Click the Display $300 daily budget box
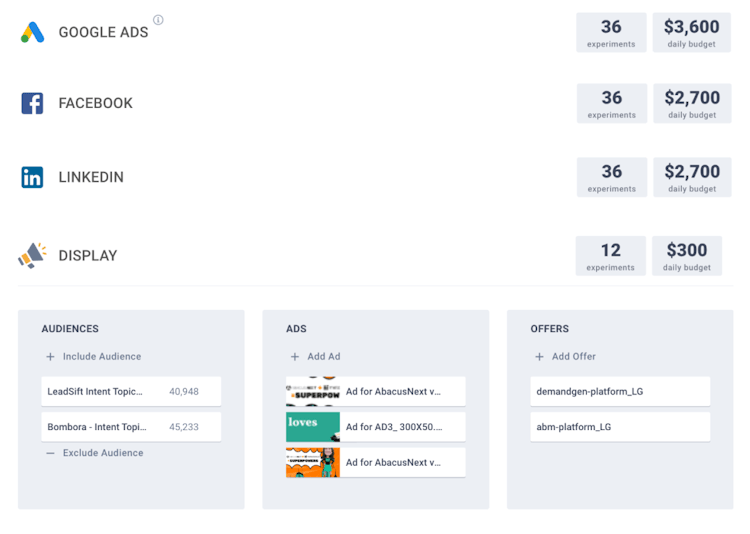The width and height of the screenshot is (750, 534). 686,256
